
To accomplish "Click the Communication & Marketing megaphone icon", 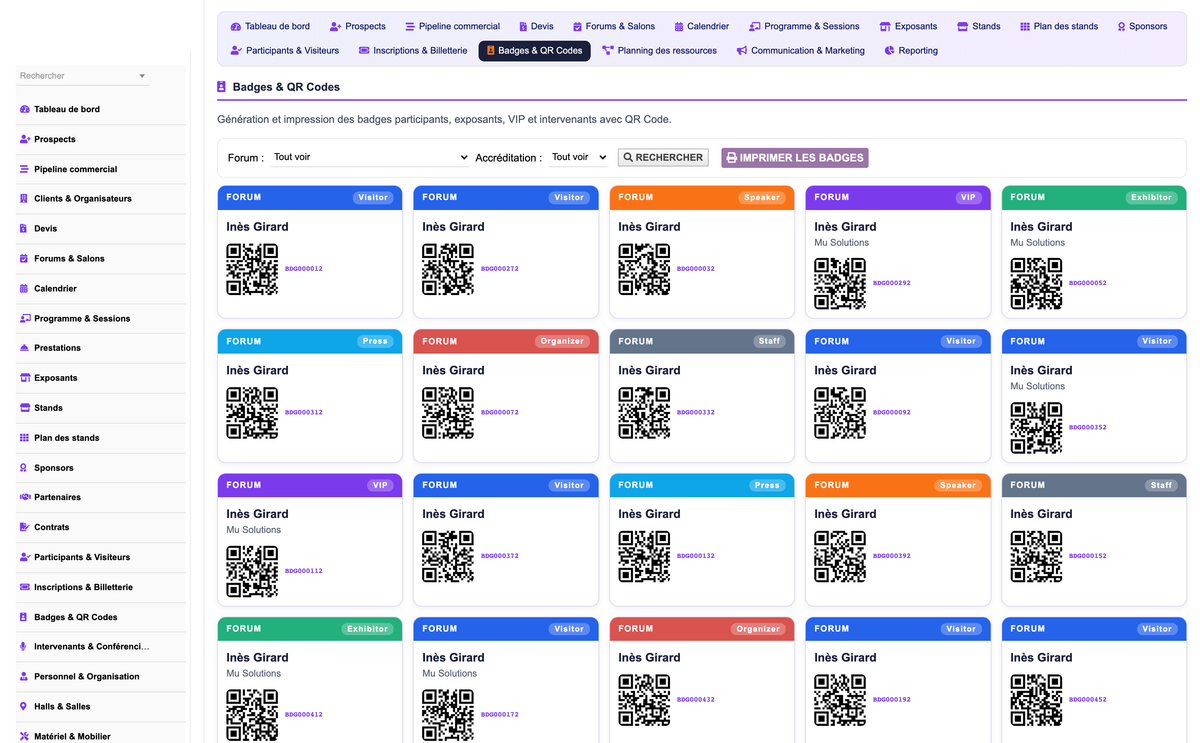I will [x=742, y=51].
